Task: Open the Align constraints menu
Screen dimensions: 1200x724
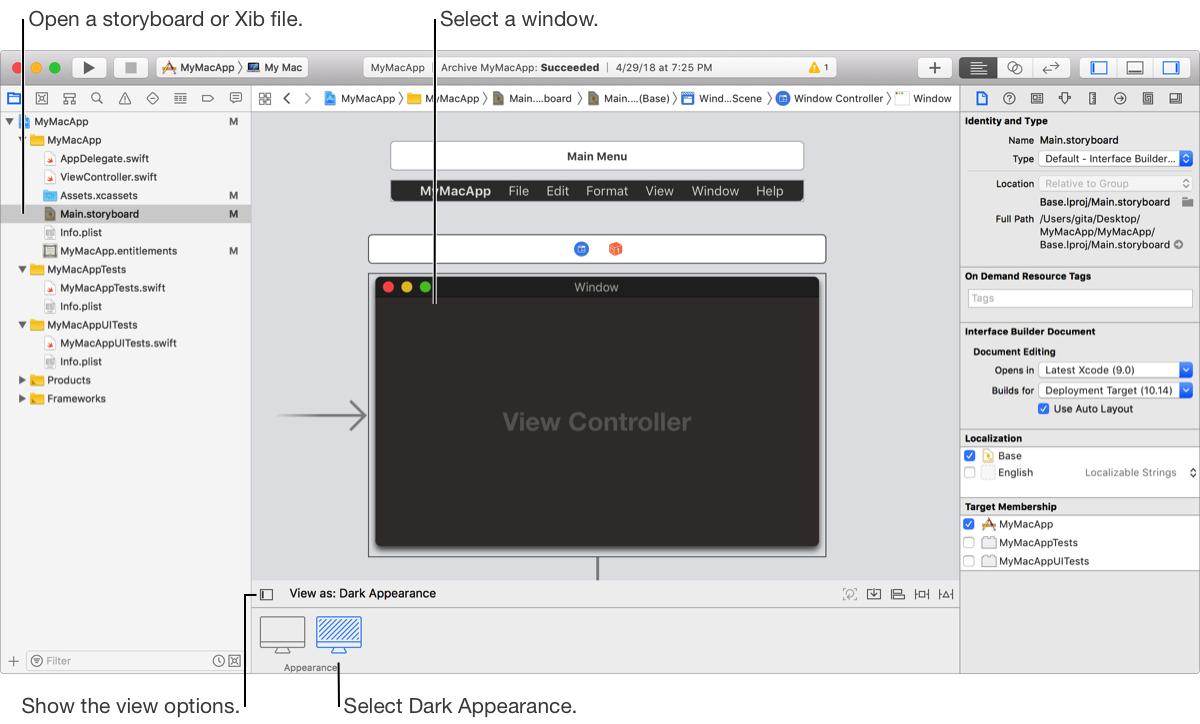Action: 898,594
